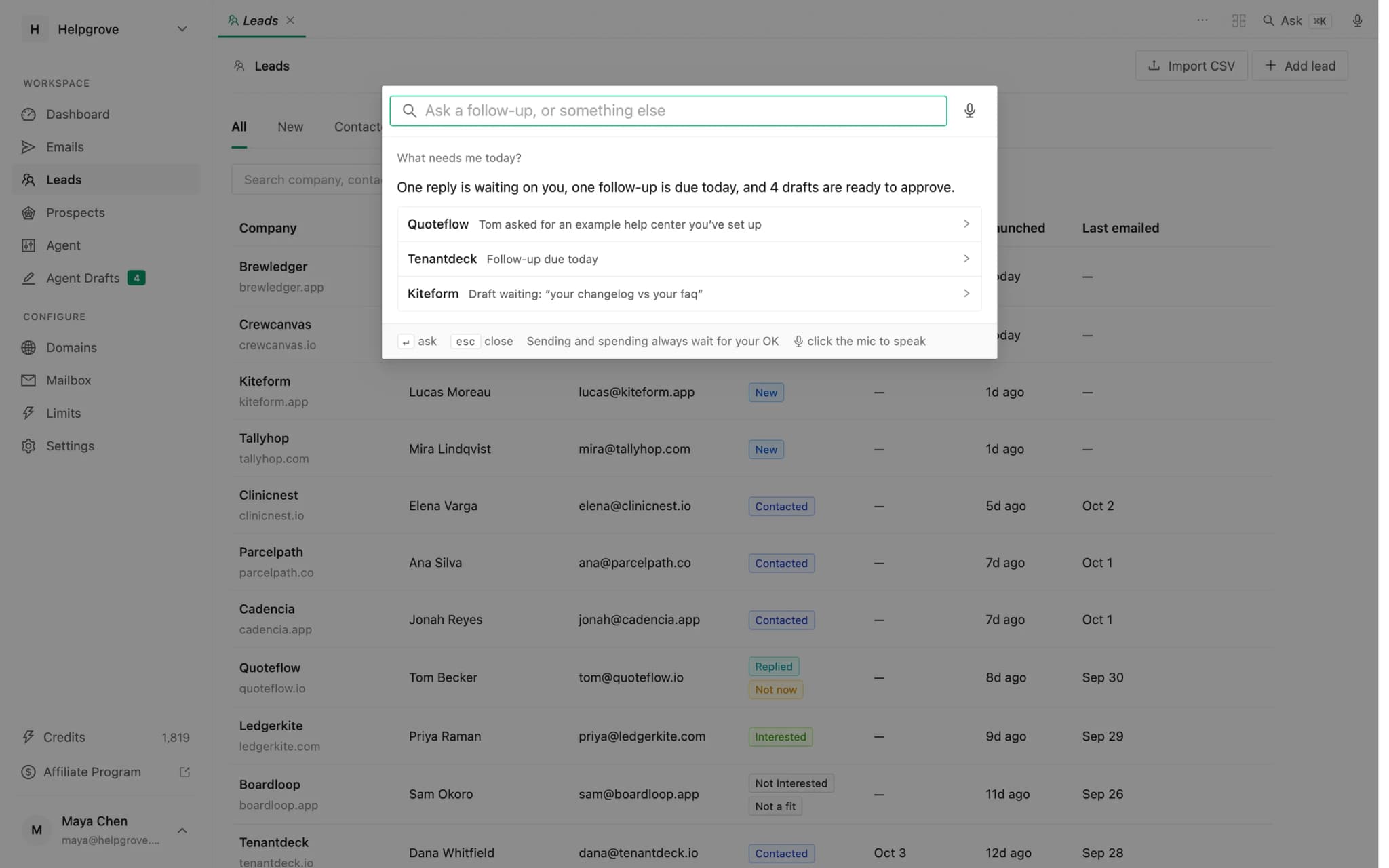
Task: Click the Settings gear icon in the sidebar
Action: coord(28,446)
